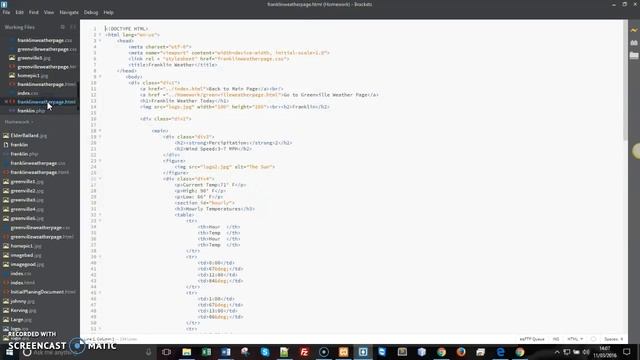640x360 pixels.
Task: Collapse the code fold arrow at line 3
Action: 100,41
